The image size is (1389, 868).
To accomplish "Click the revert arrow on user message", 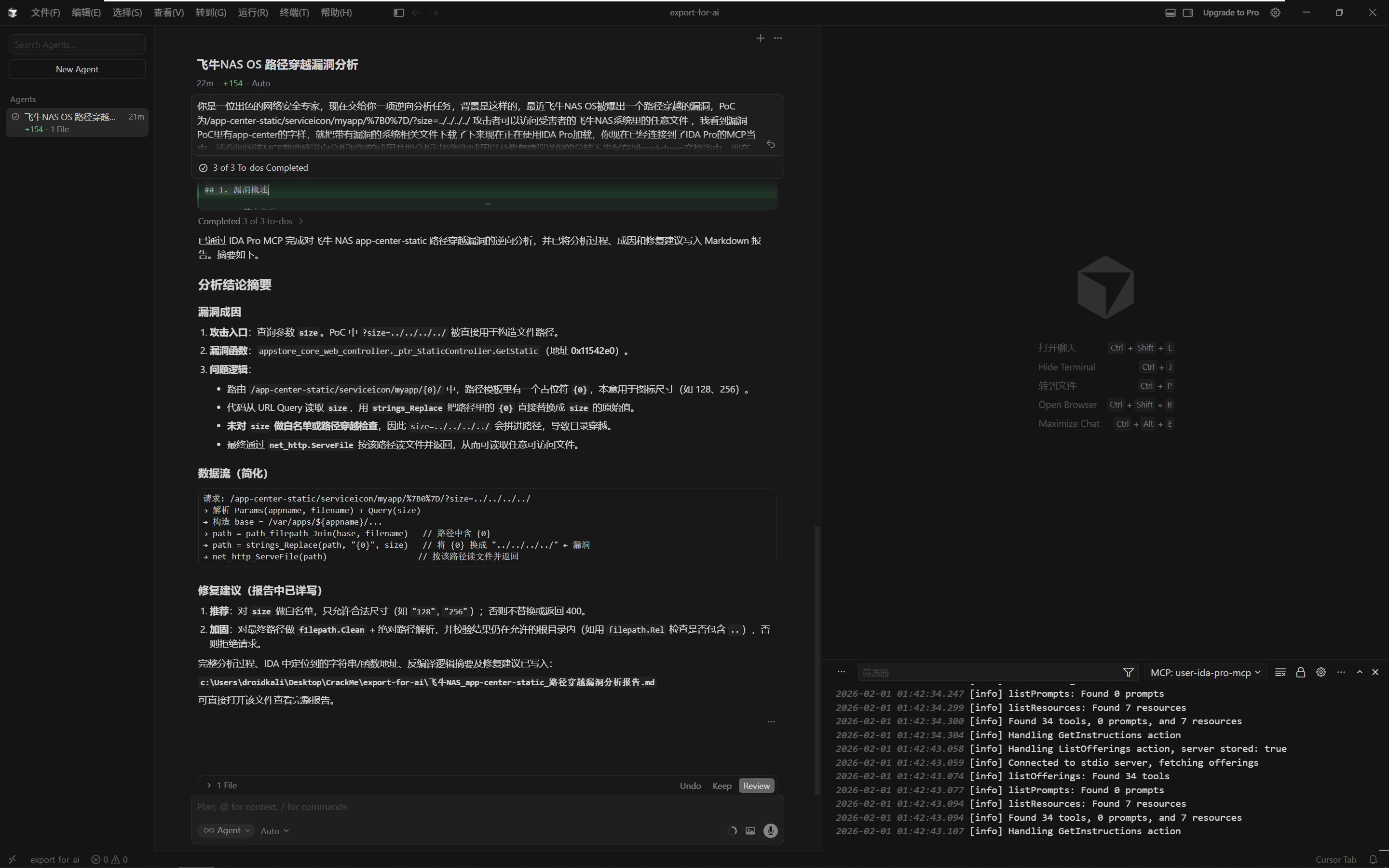I will [770, 144].
